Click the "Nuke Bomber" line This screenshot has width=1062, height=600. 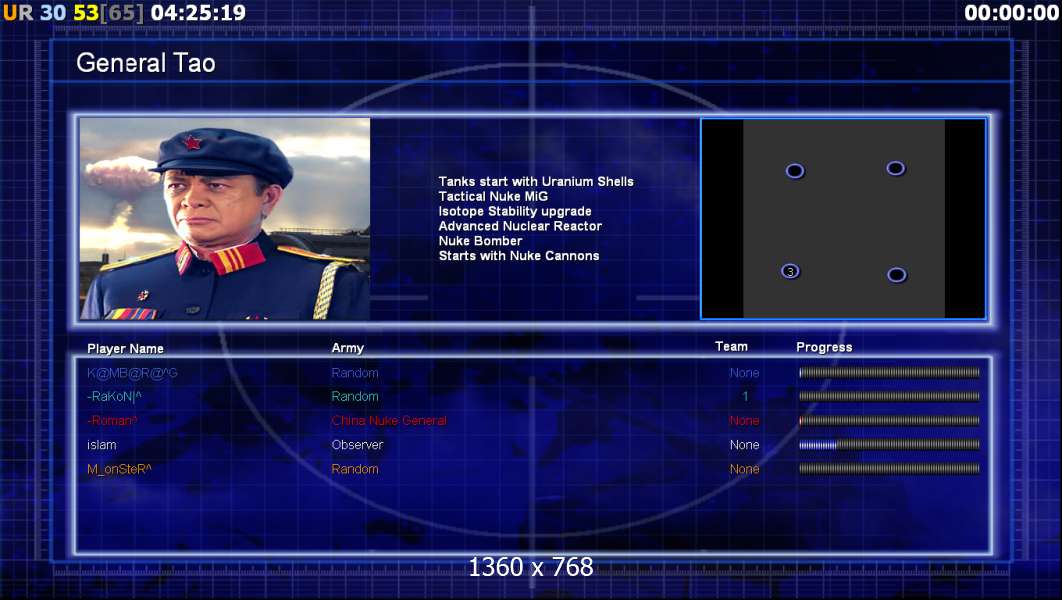pos(480,241)
